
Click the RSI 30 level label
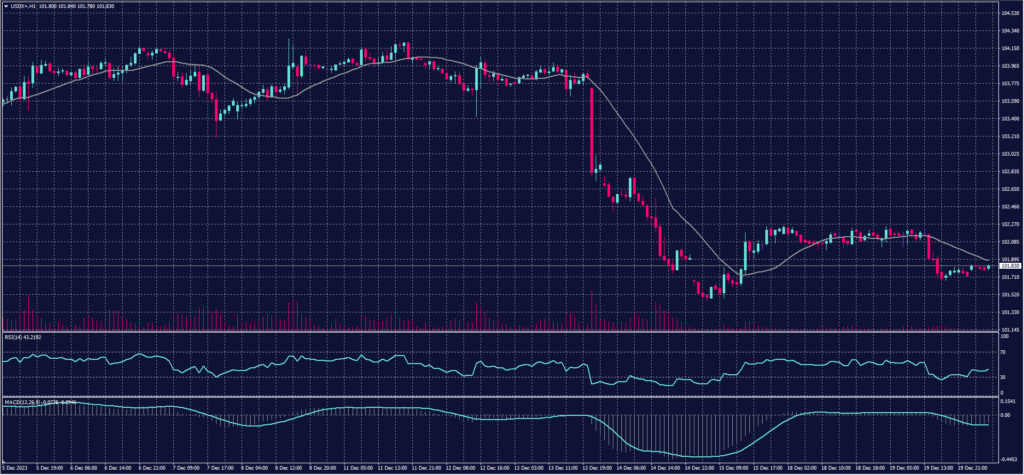coord(1003,377)
